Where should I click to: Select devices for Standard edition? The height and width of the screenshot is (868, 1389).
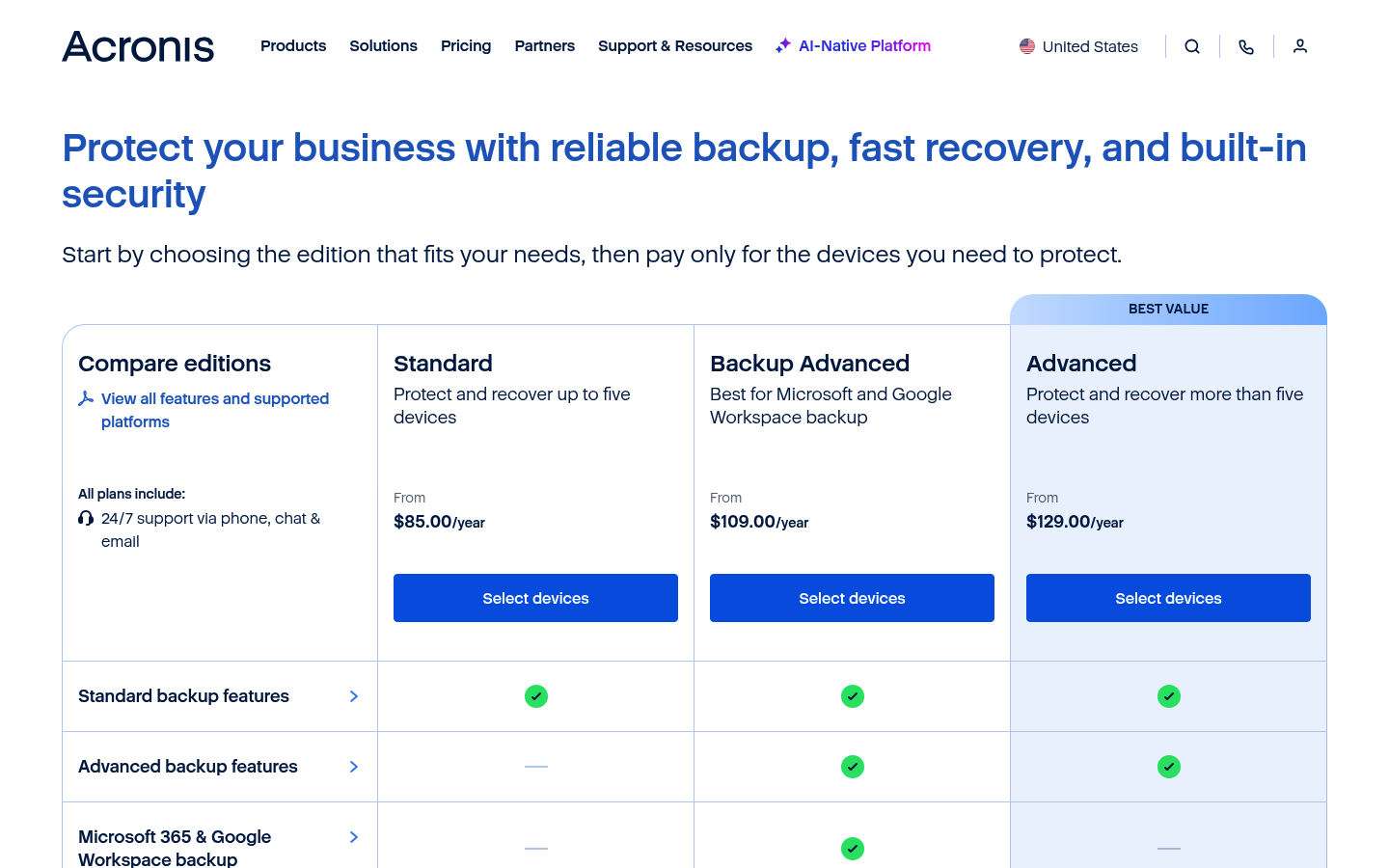535,598
